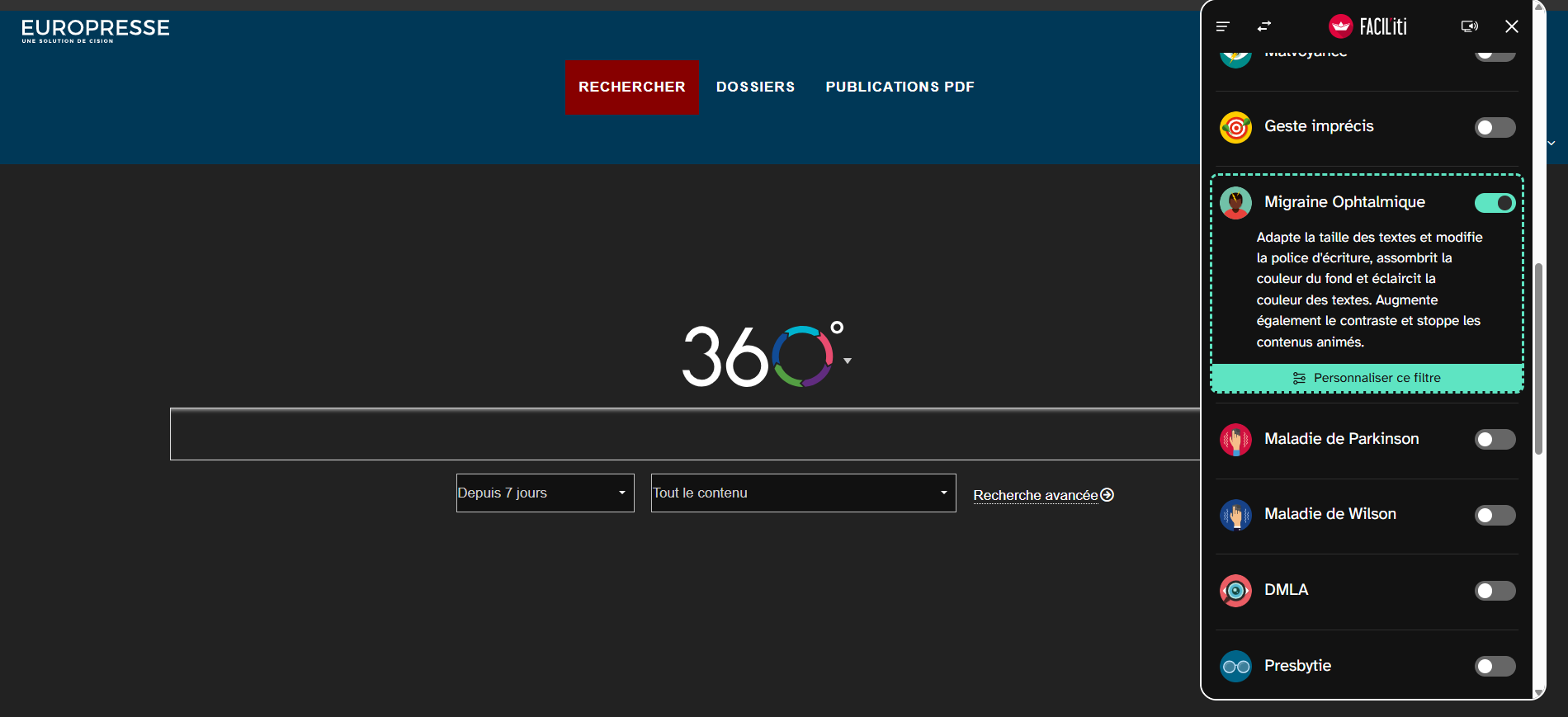Open the FACIL'iti panel hamburger menu
This screenshot has height=717, width=1568.
(x=1223, y=26)
